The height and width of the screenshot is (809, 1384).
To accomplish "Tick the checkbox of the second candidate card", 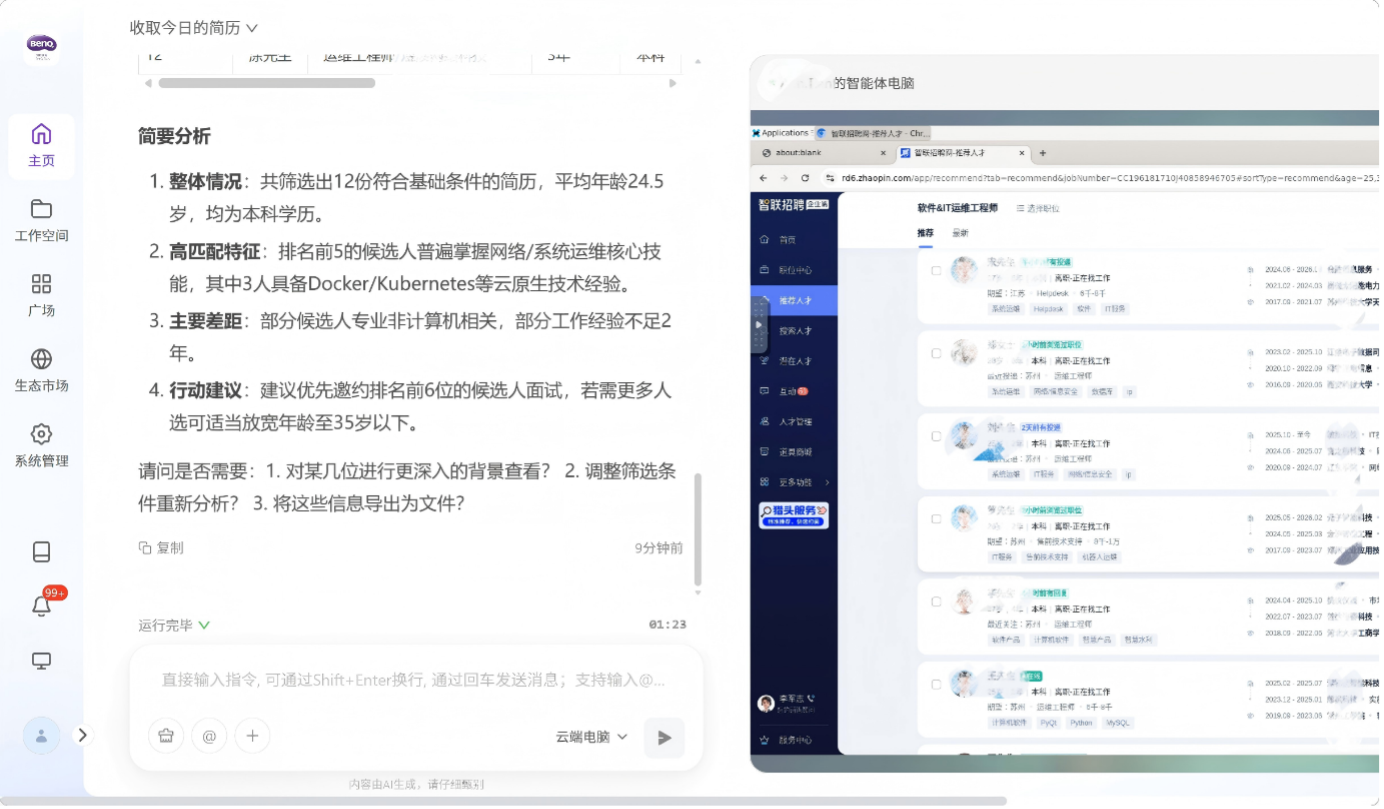I will [x=936, y=353].
